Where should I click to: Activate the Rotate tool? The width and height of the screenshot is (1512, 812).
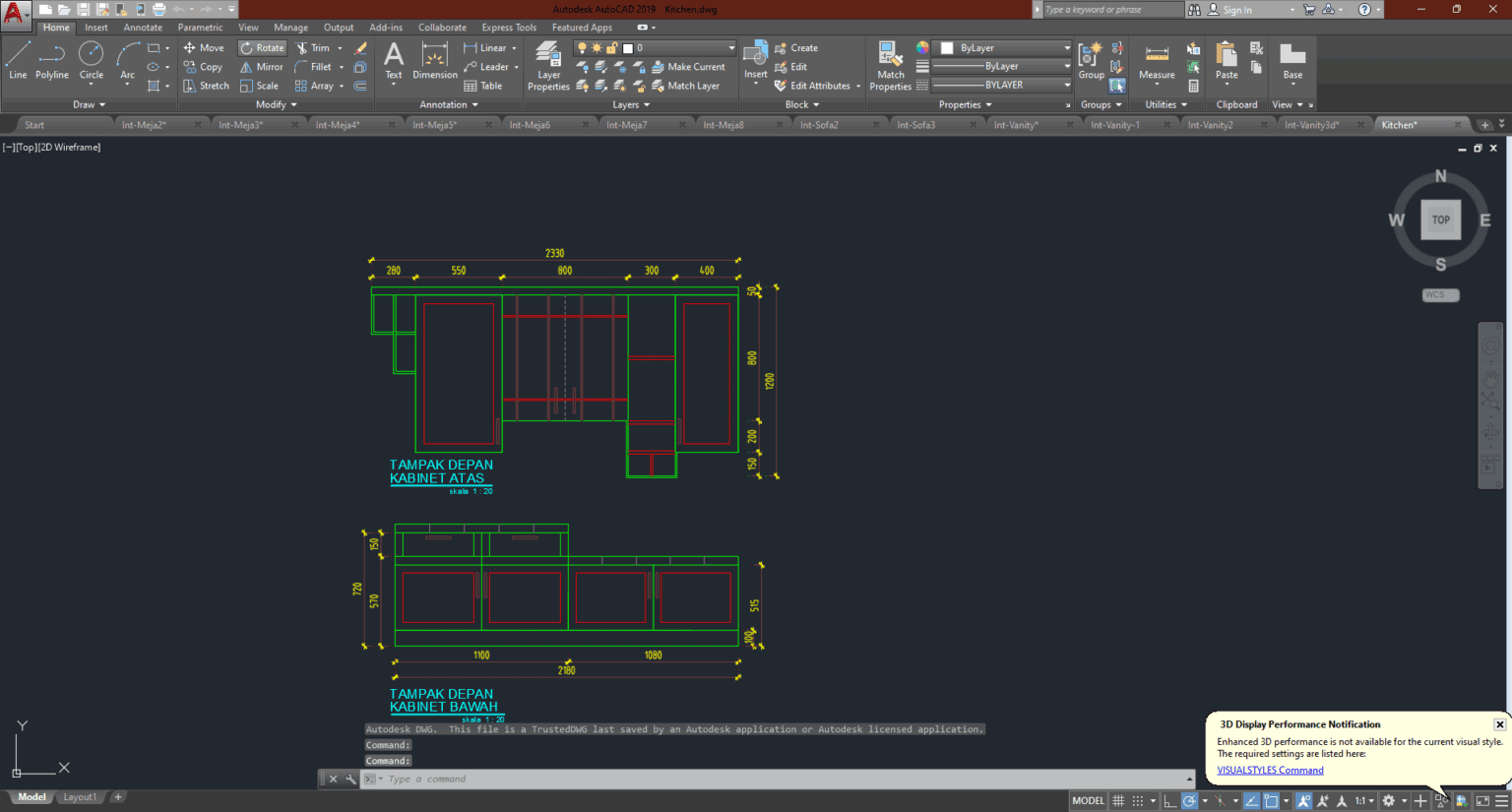pyautogui.click(x=261, y=47)
